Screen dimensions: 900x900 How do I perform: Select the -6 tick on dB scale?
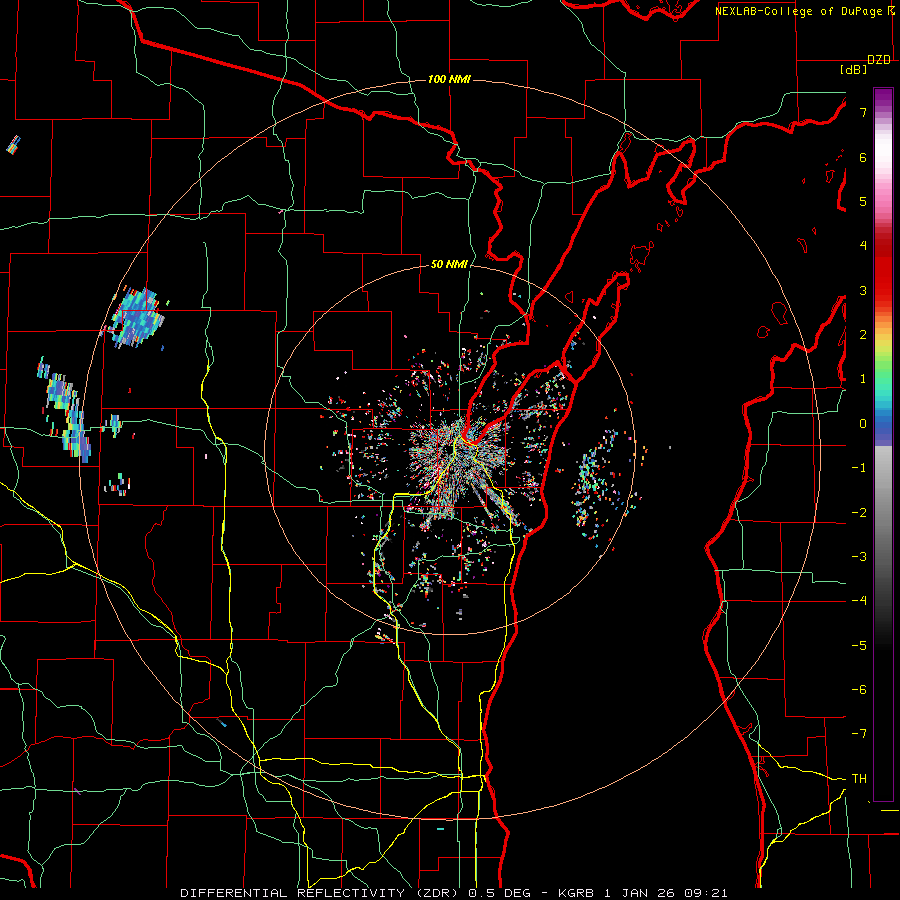pyautogui.click(x=859, y=690)
